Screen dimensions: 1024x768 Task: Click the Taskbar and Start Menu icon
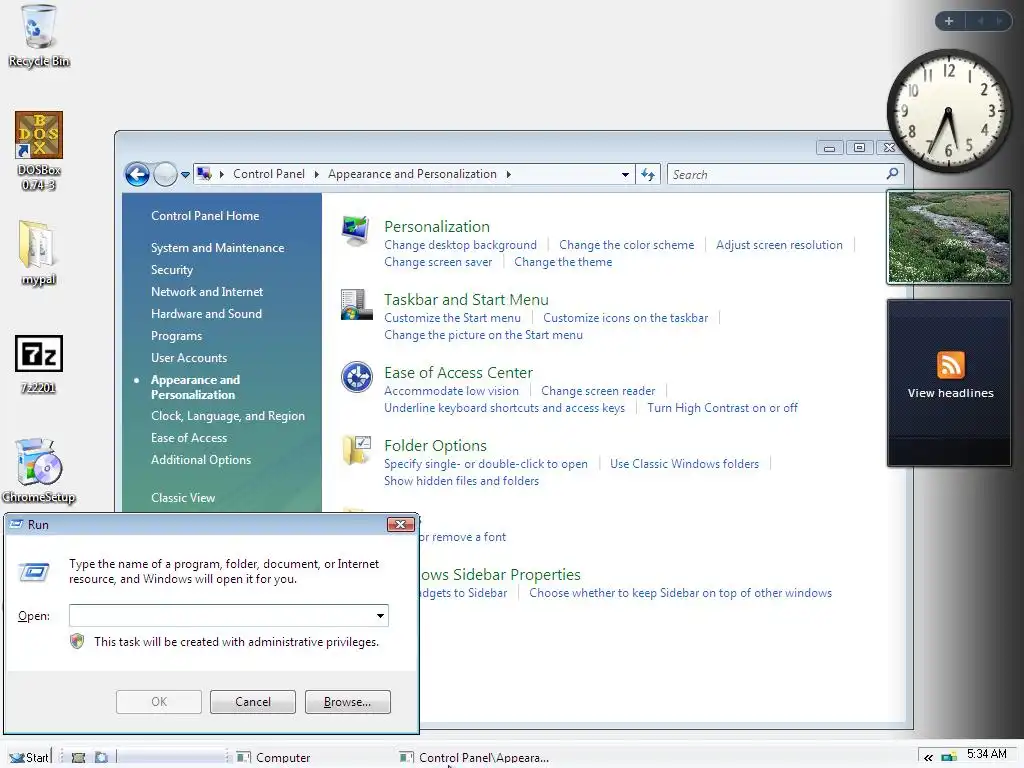coord(356,304)
